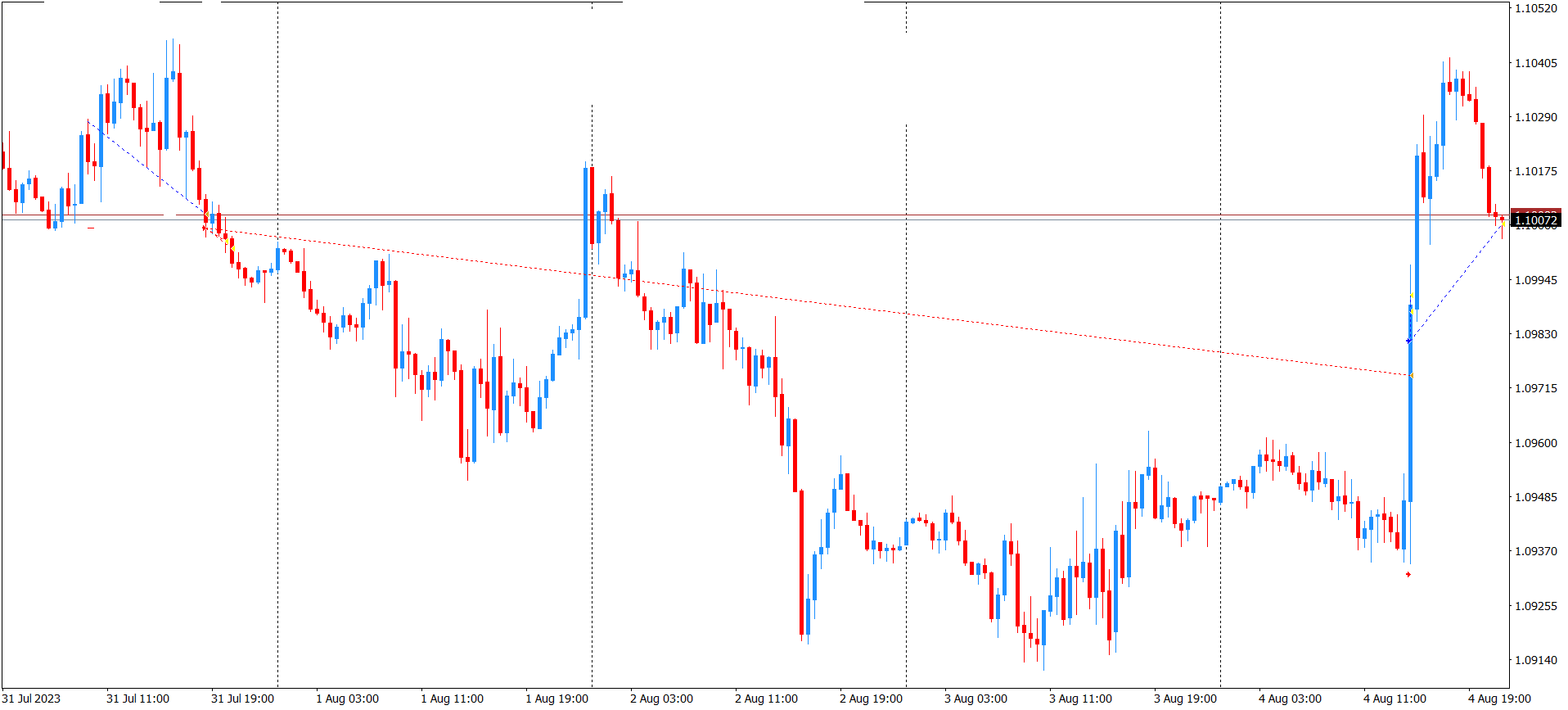Click the 1.09140 price axis label
The width and height of the screenshot is (1568, 710).
[x=1536, y=660]
